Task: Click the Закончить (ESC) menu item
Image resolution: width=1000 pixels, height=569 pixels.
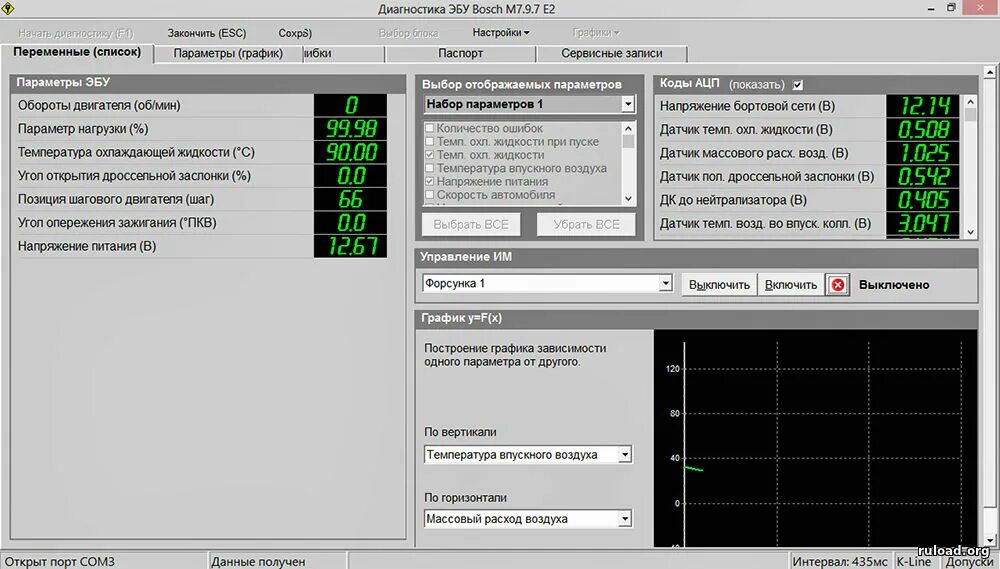Action: pos(207,33)
